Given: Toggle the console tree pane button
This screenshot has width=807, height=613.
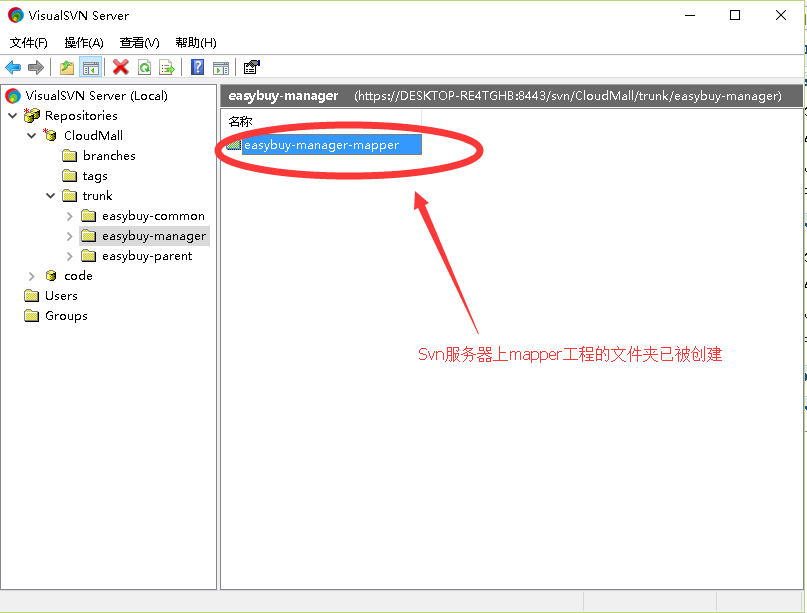Looking at the screenshot, I should (x=91, y=67).
